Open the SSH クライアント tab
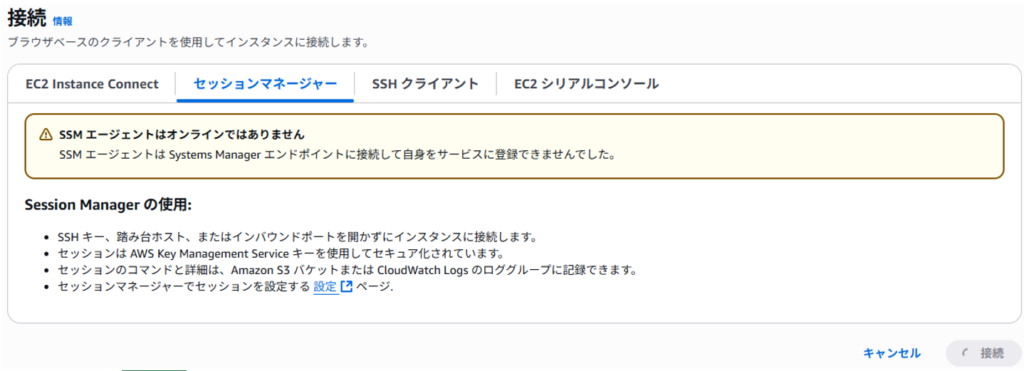1024x371 pixels. [x=425, y=84]
